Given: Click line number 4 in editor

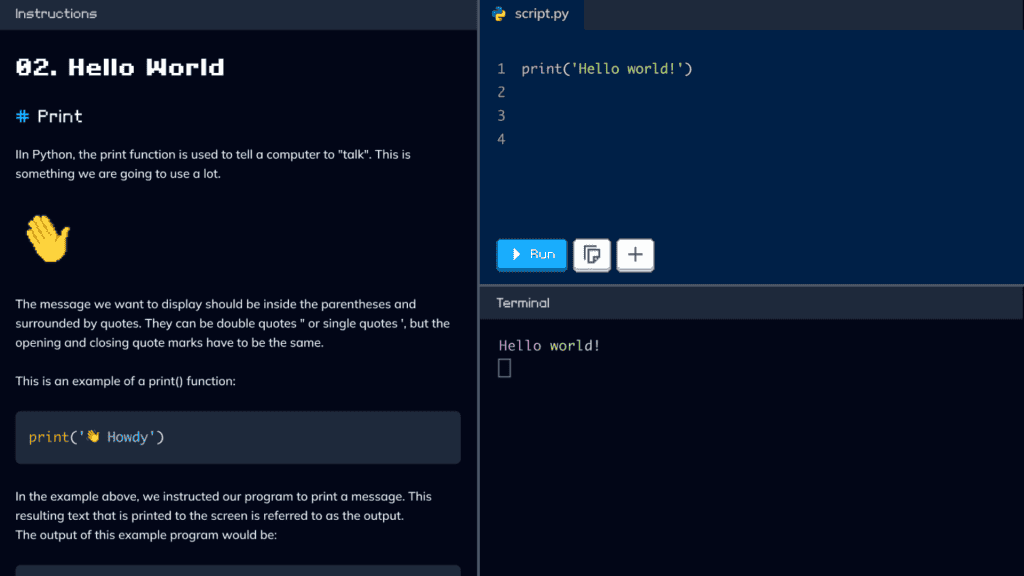Looking at the screenshot, I should point(501,139).
